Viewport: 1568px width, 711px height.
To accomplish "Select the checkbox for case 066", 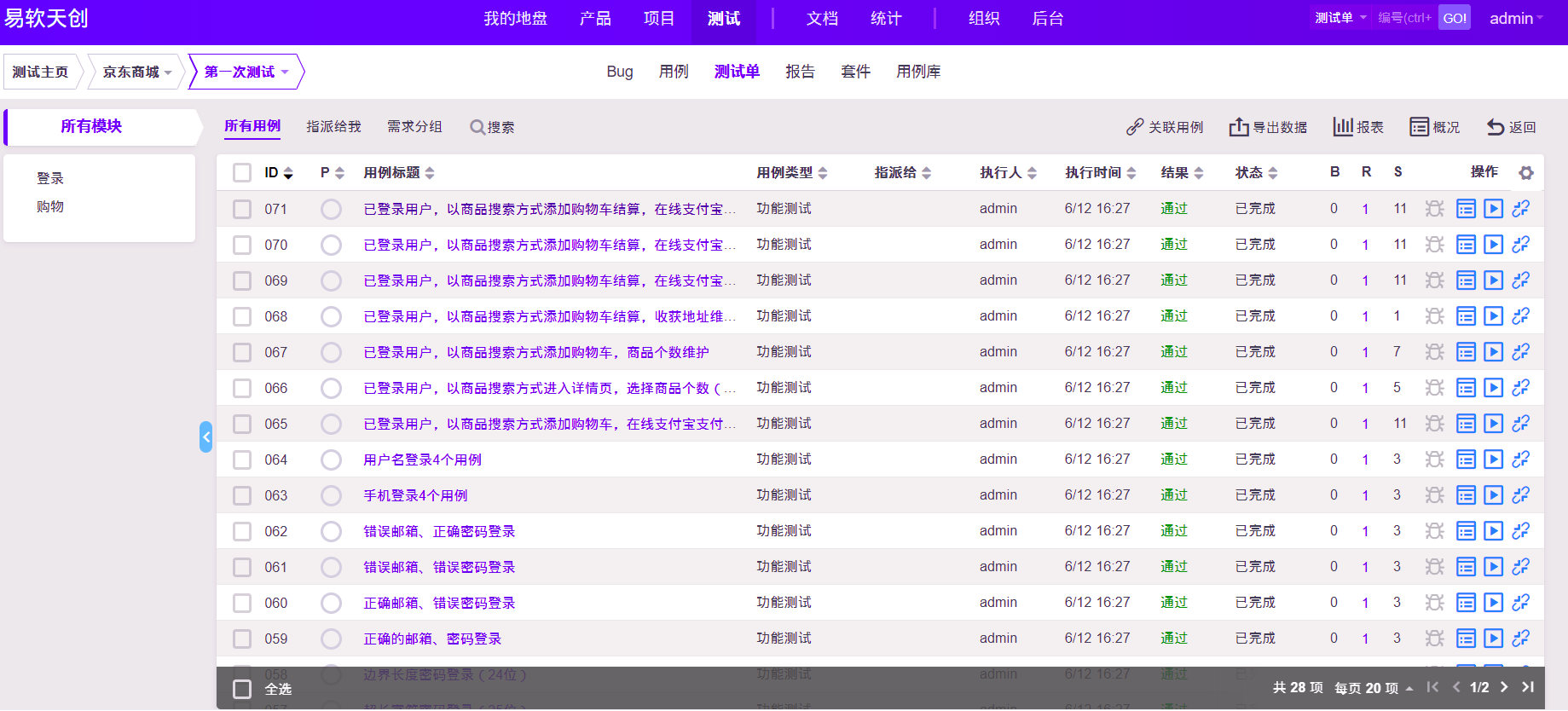I will (242, 388).
